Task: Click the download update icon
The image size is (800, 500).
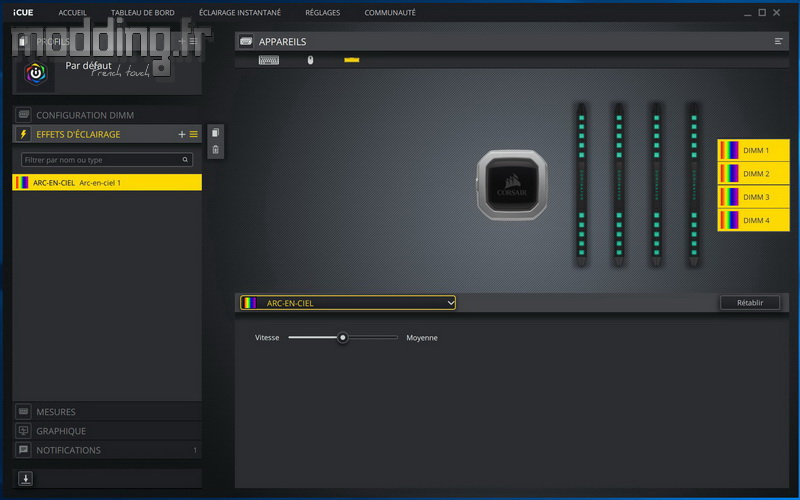Action: pos(26,479)
